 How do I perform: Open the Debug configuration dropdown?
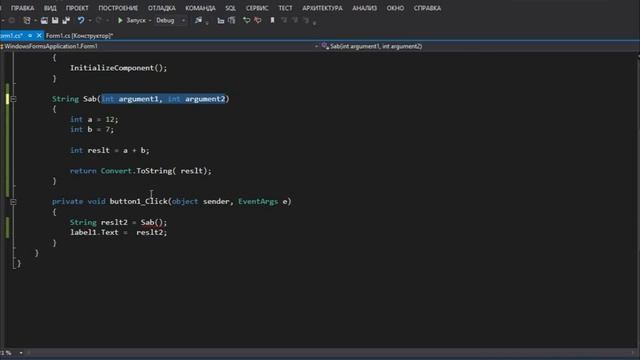tap(170, 20)
